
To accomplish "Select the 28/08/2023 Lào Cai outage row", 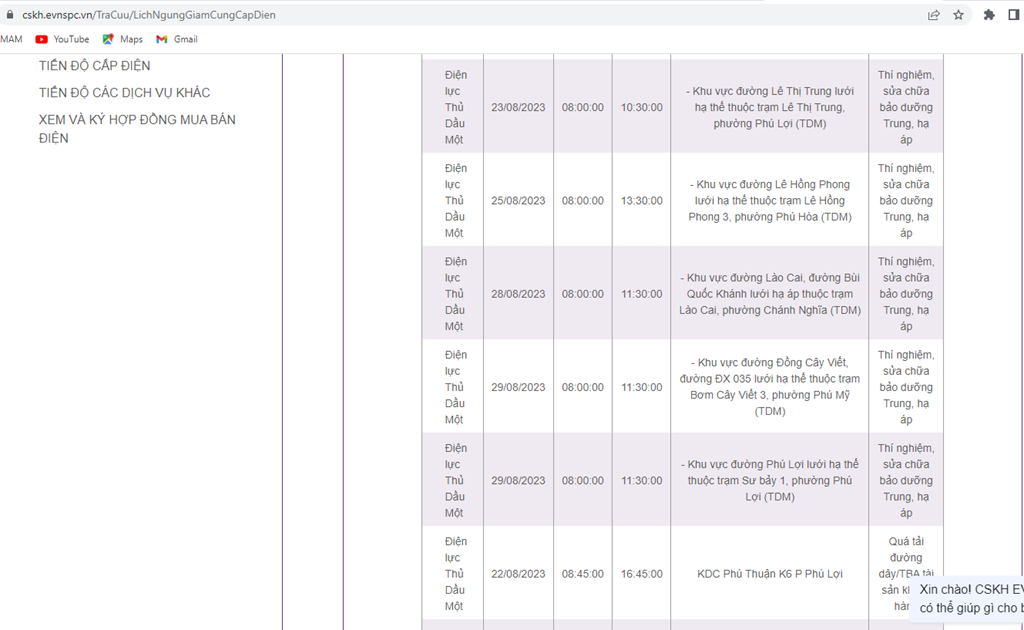I will (682, 294).
